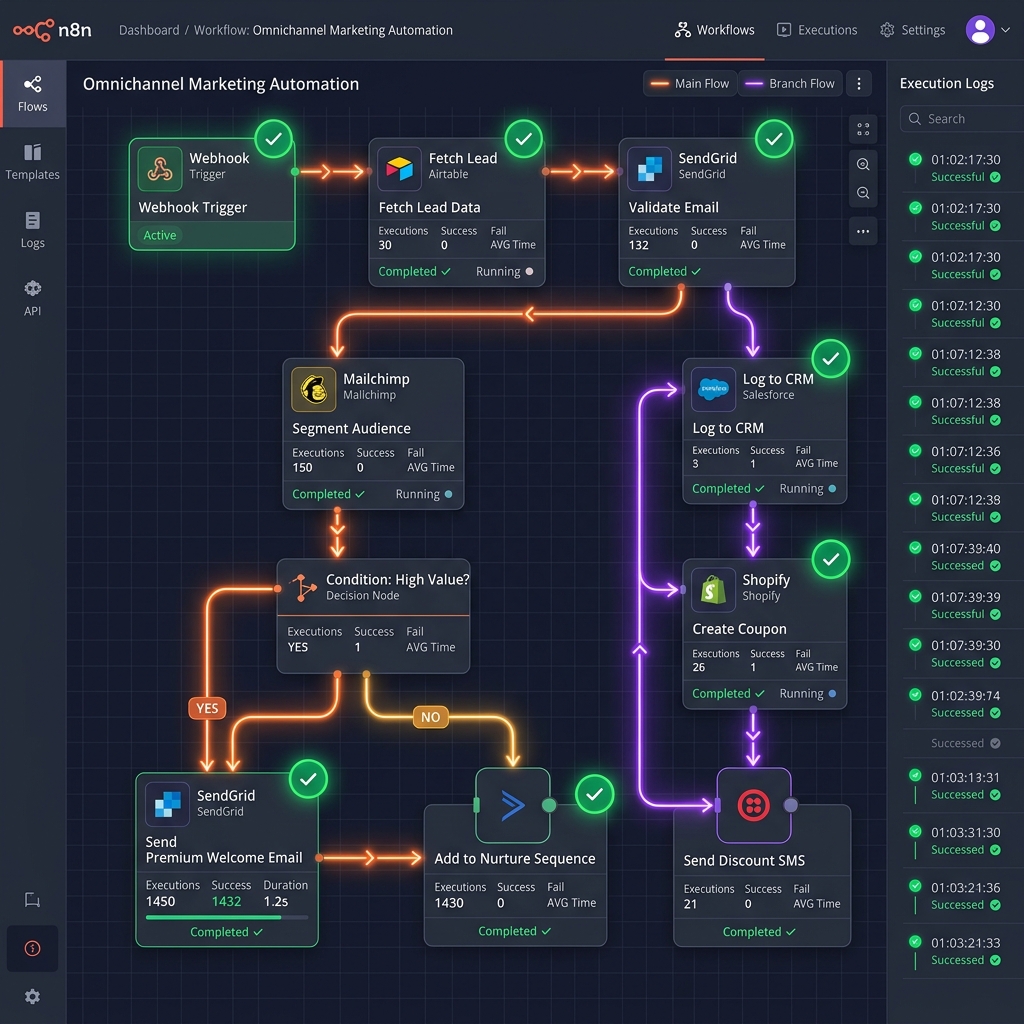The width and height of the screenshot is (1024, 1024).
Task: Select the Webhook Trigger node icon
Action: pyautogui.click(x=160, y=168)
